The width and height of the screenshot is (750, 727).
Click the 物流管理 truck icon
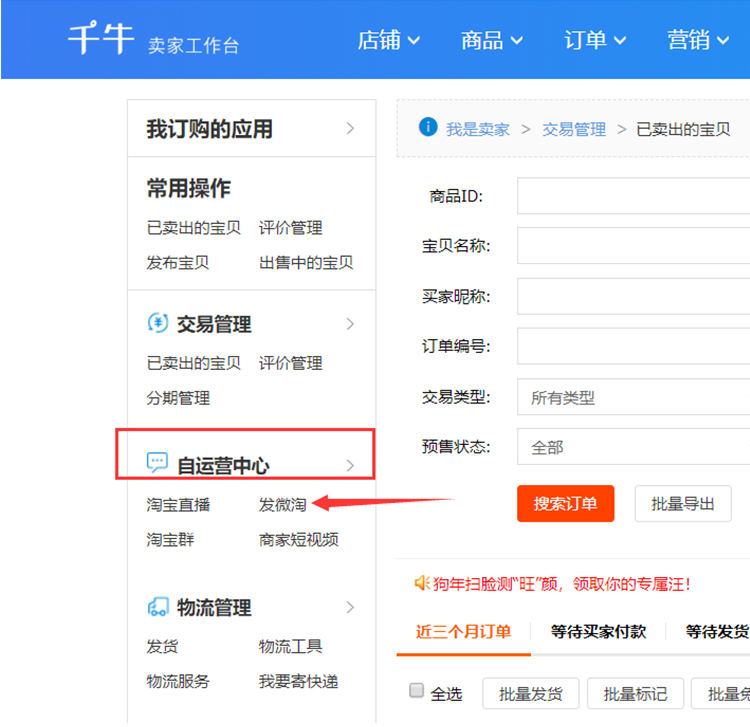(158, 606)
